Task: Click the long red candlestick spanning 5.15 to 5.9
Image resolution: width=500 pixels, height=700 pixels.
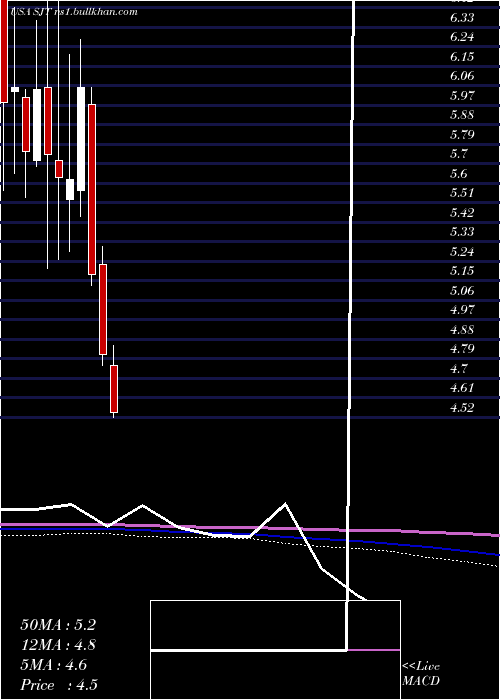Action: point(92,189)
